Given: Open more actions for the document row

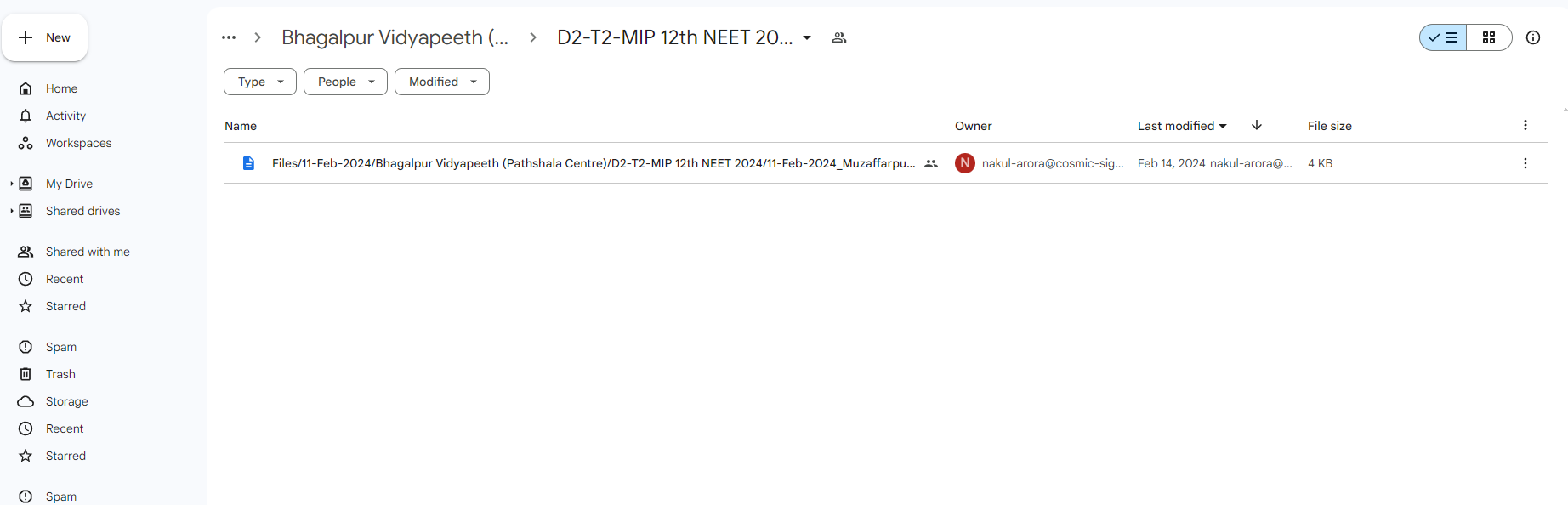Looking at the screenshot, I should (x=1525, y=163).
